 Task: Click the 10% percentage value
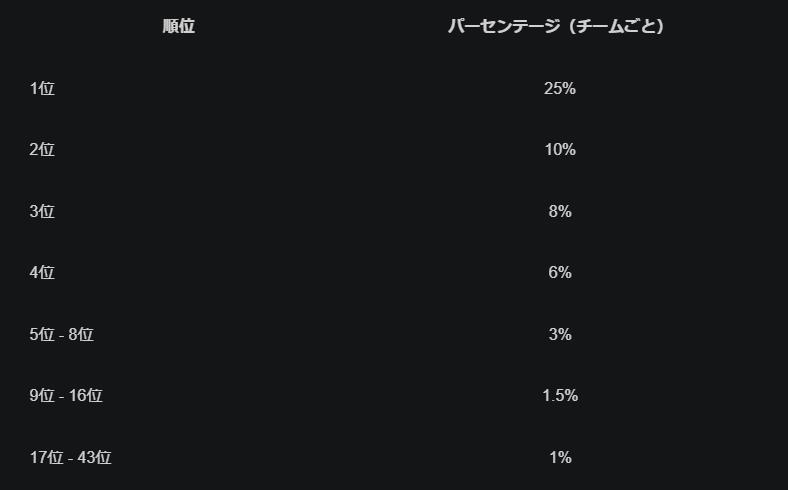(559, 150)
